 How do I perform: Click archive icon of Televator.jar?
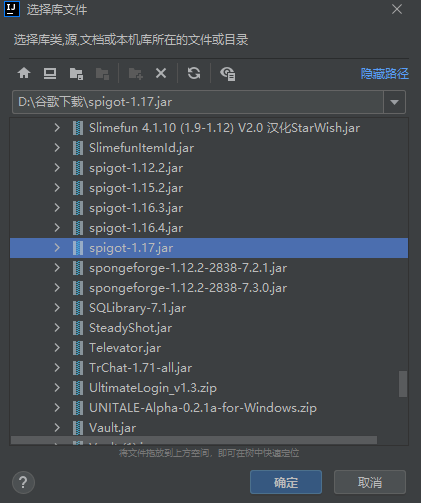click(x=78, y=348)
